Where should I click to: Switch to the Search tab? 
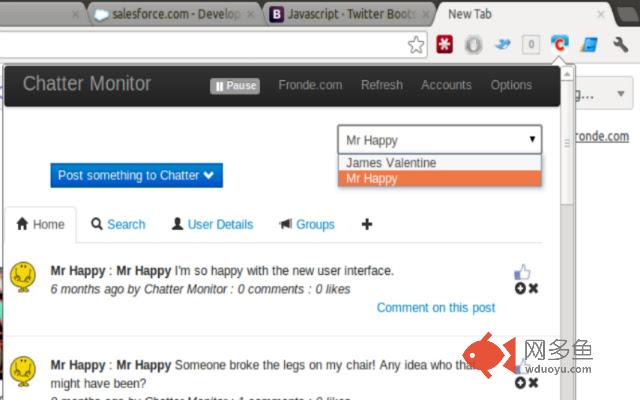pyautogui.click(x=118, y=224)
